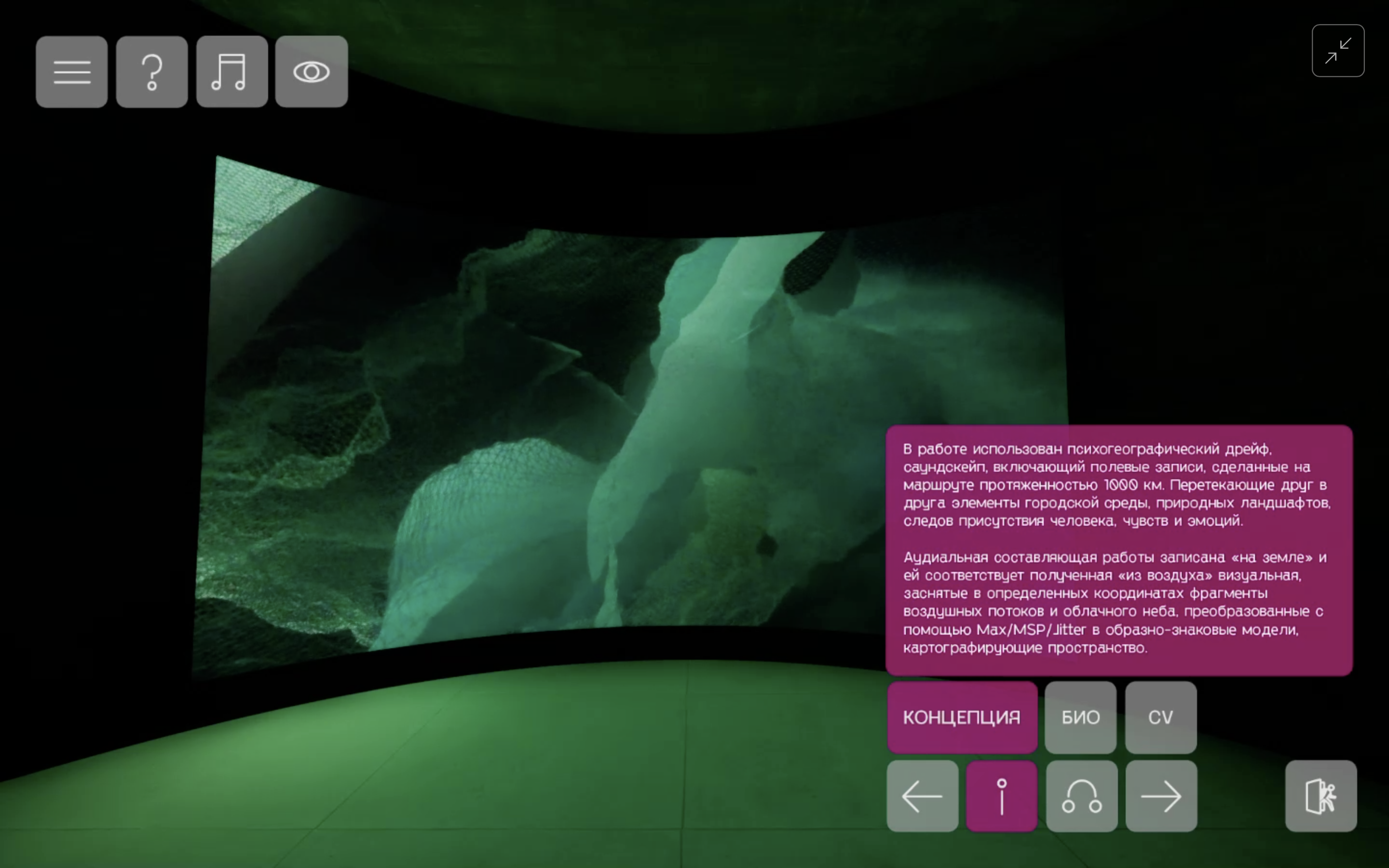This screenshot has width=1389, height=868.
Task: Click the dark wall left of the projection
Action: (97, 402)
